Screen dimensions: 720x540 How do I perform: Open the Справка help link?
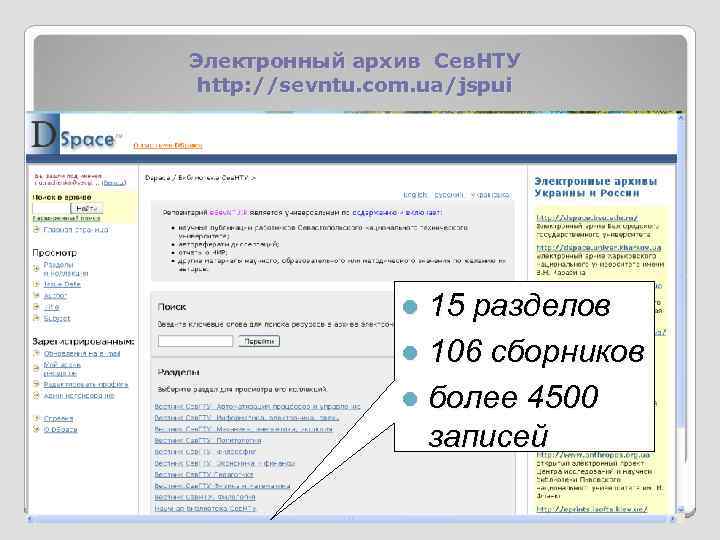coord(58,418)
